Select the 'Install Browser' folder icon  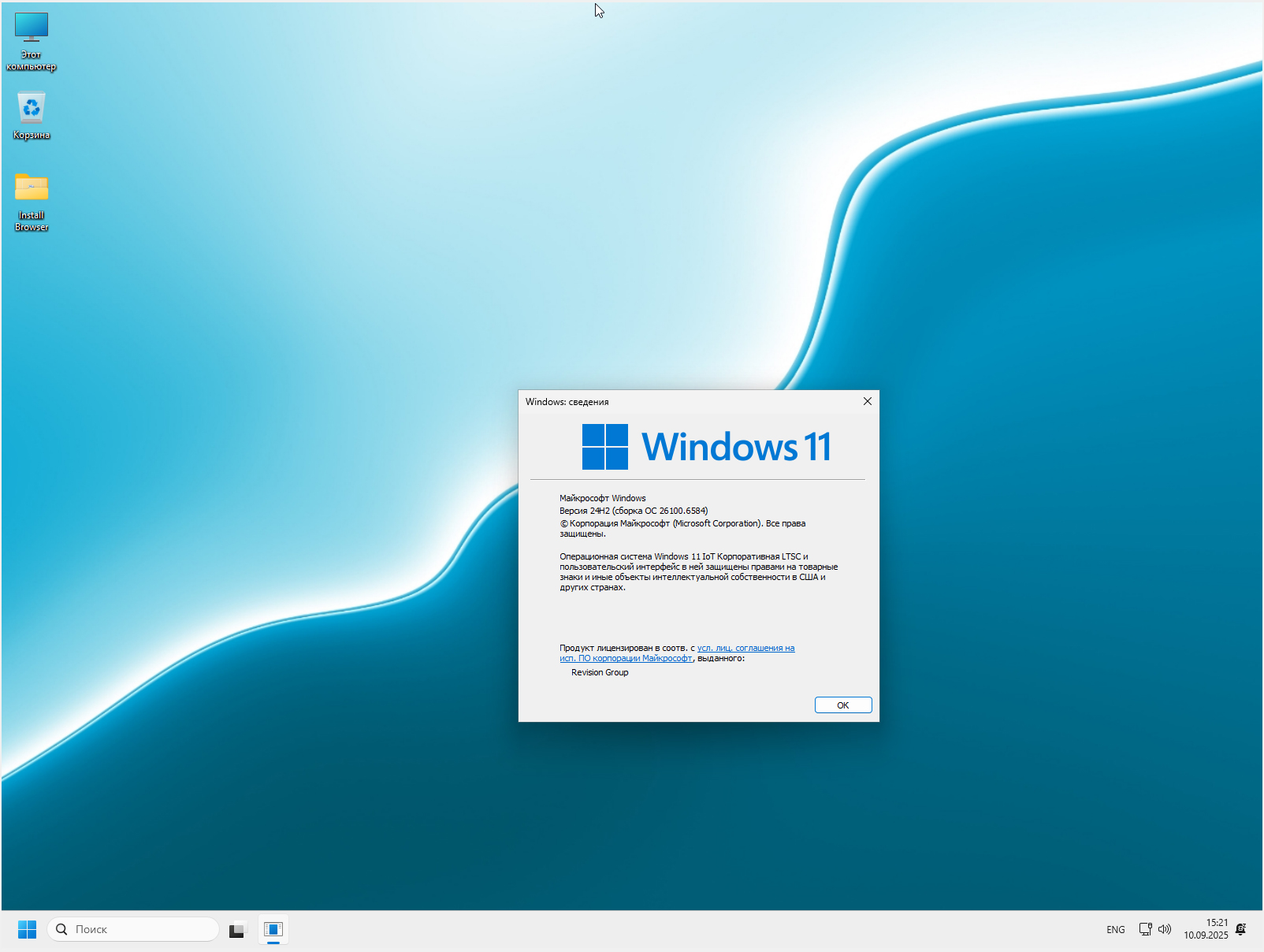point(32,202)
